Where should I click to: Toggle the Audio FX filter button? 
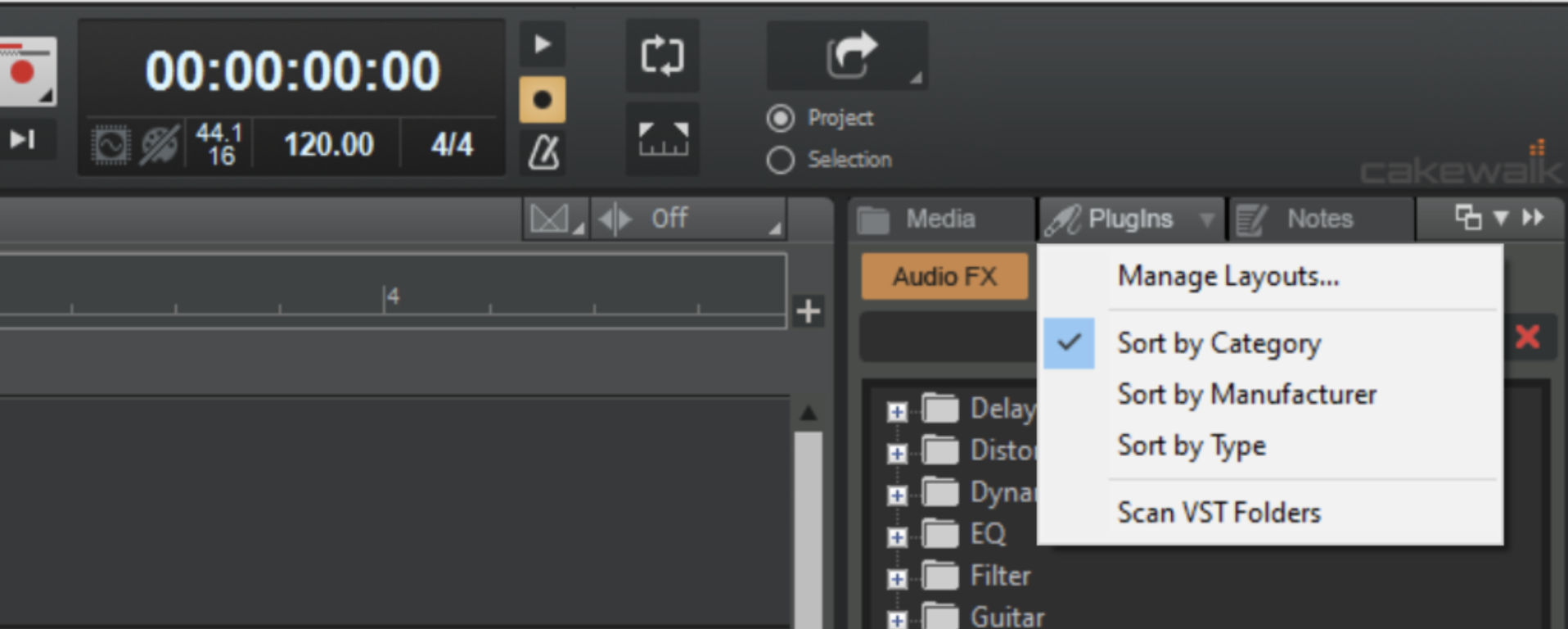944,277
